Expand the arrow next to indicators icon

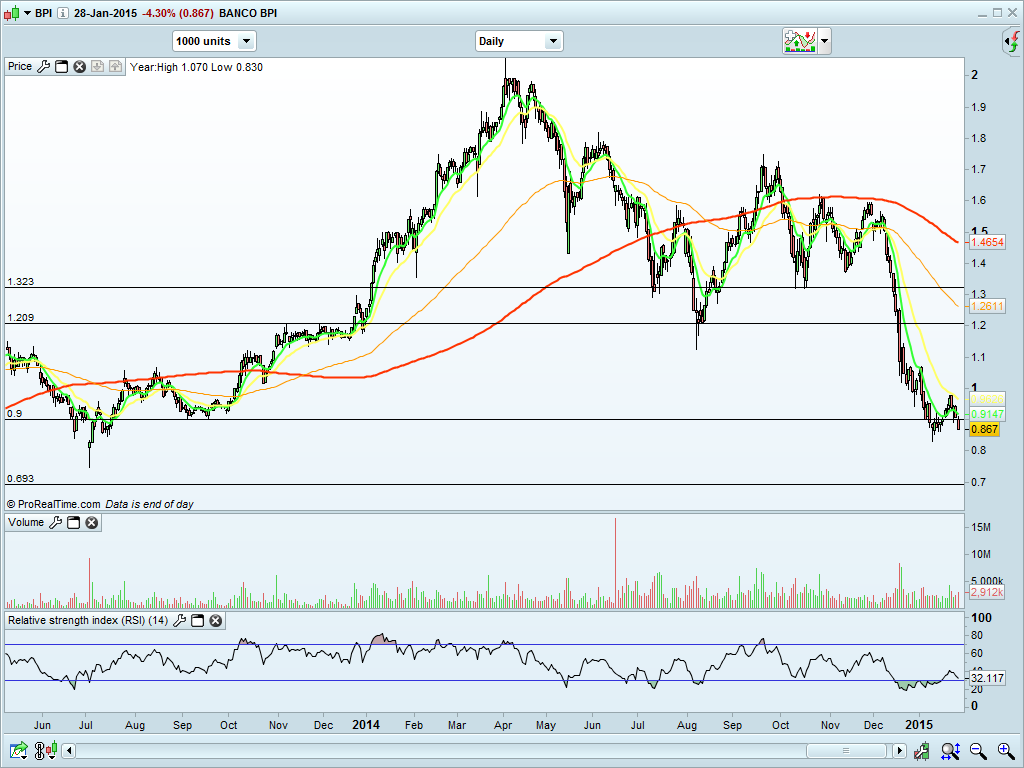[x=825, y=41]
